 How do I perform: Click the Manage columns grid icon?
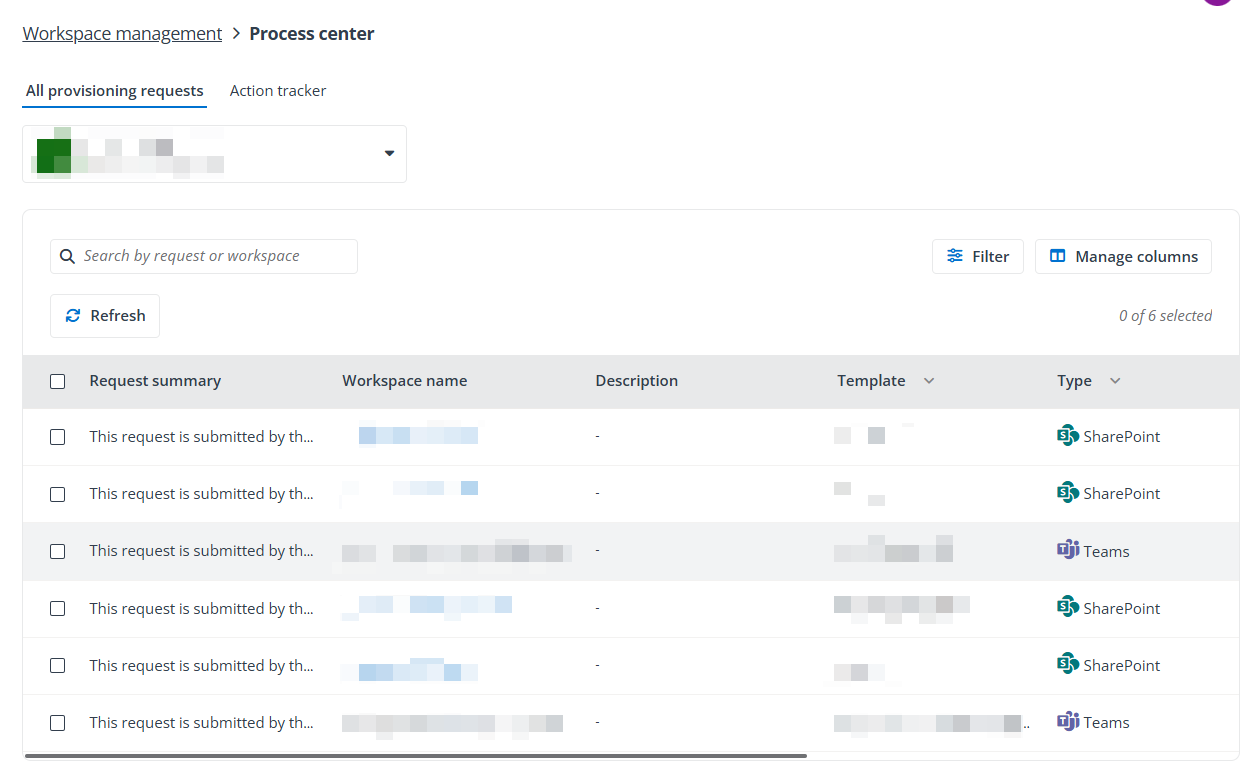(1057, 256)
